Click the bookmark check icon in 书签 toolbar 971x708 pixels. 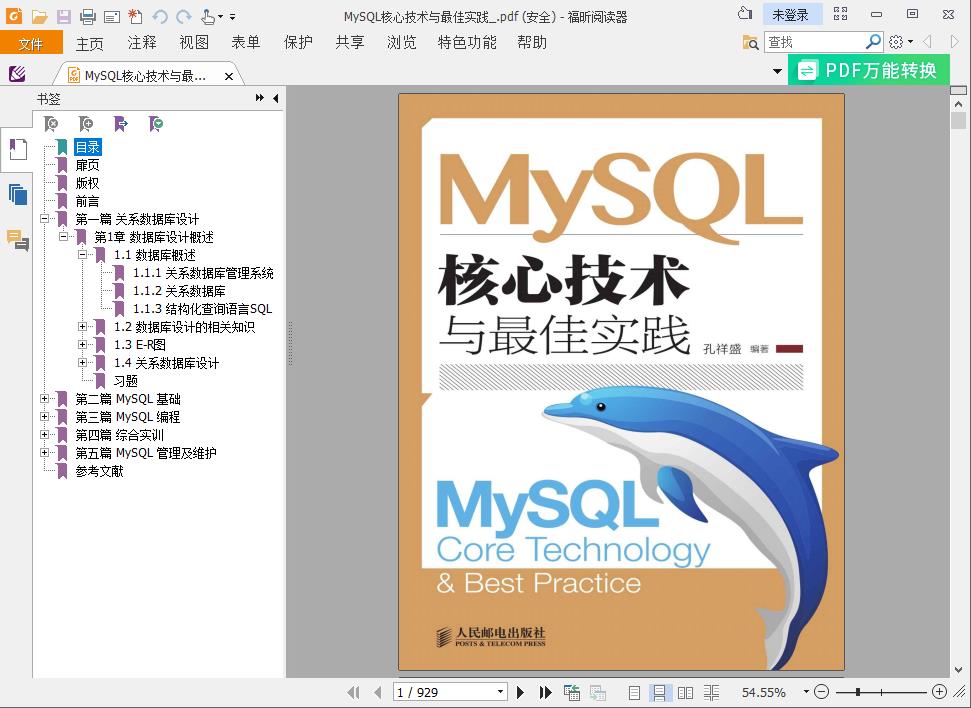coord(156,124)
